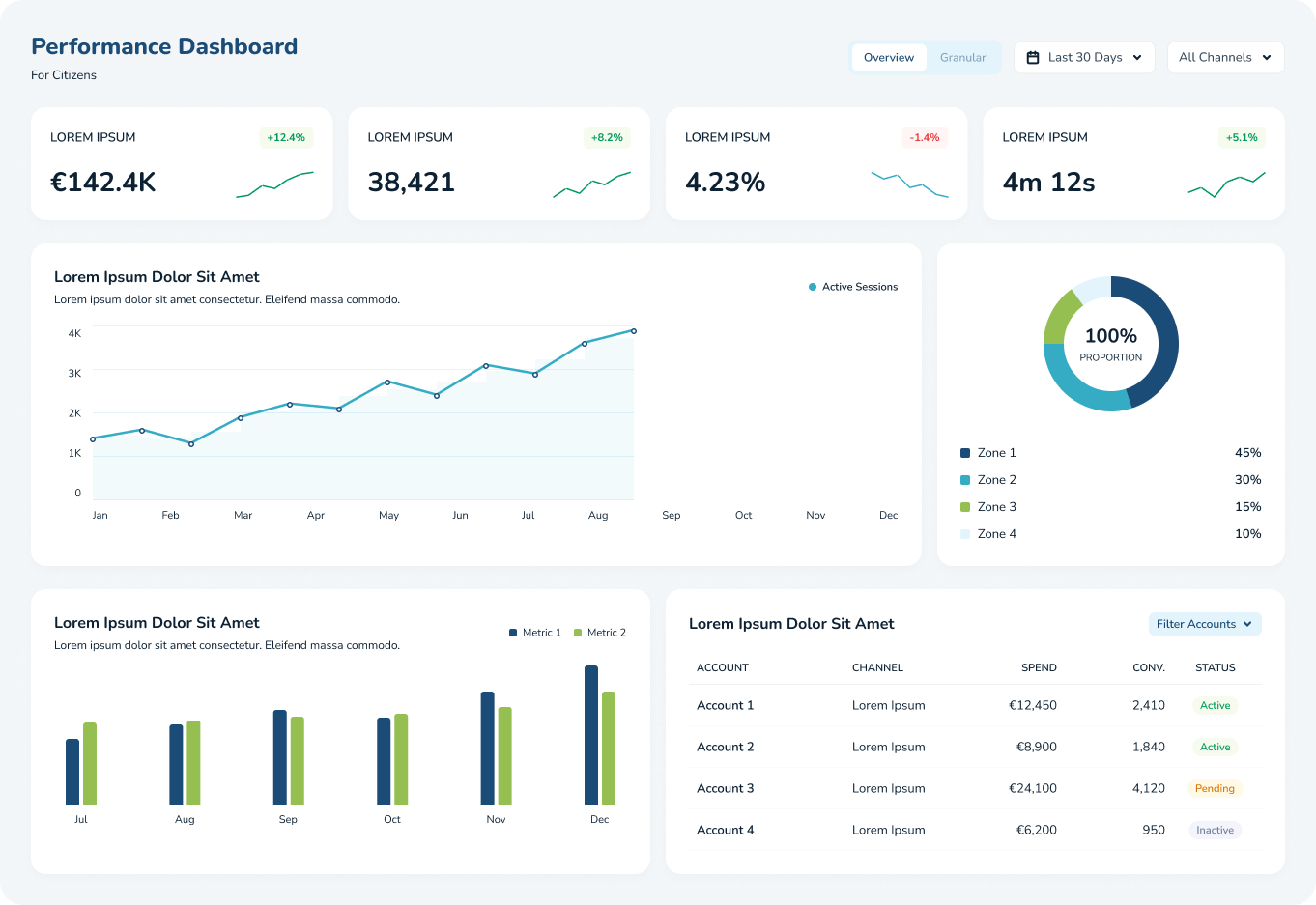Click the Aug data point on line chart
The image size is (1316, 905).
585,344
